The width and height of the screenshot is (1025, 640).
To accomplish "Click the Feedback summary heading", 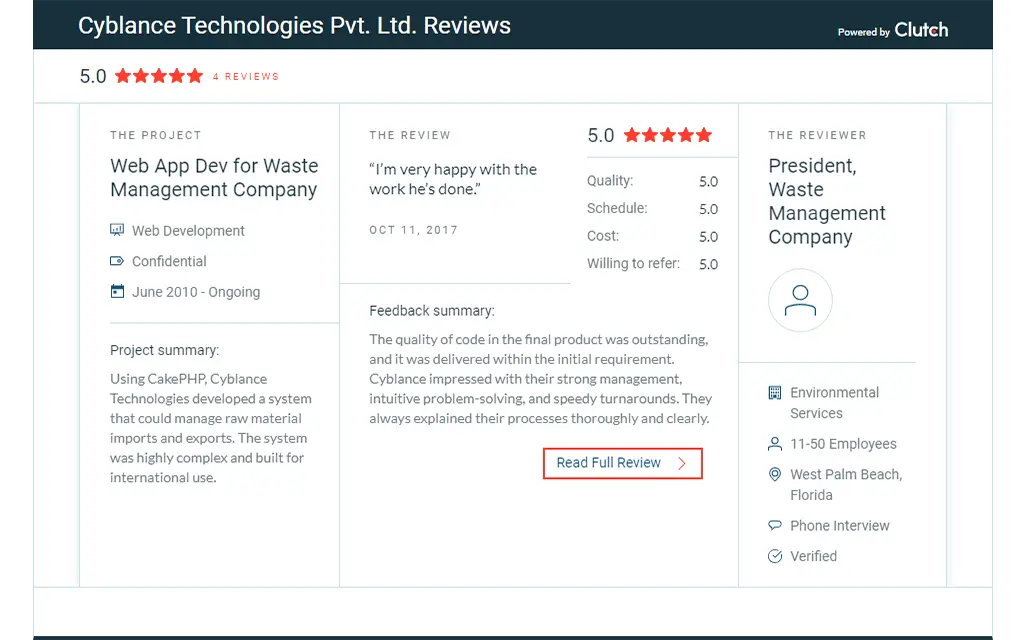I will point(431,311).
